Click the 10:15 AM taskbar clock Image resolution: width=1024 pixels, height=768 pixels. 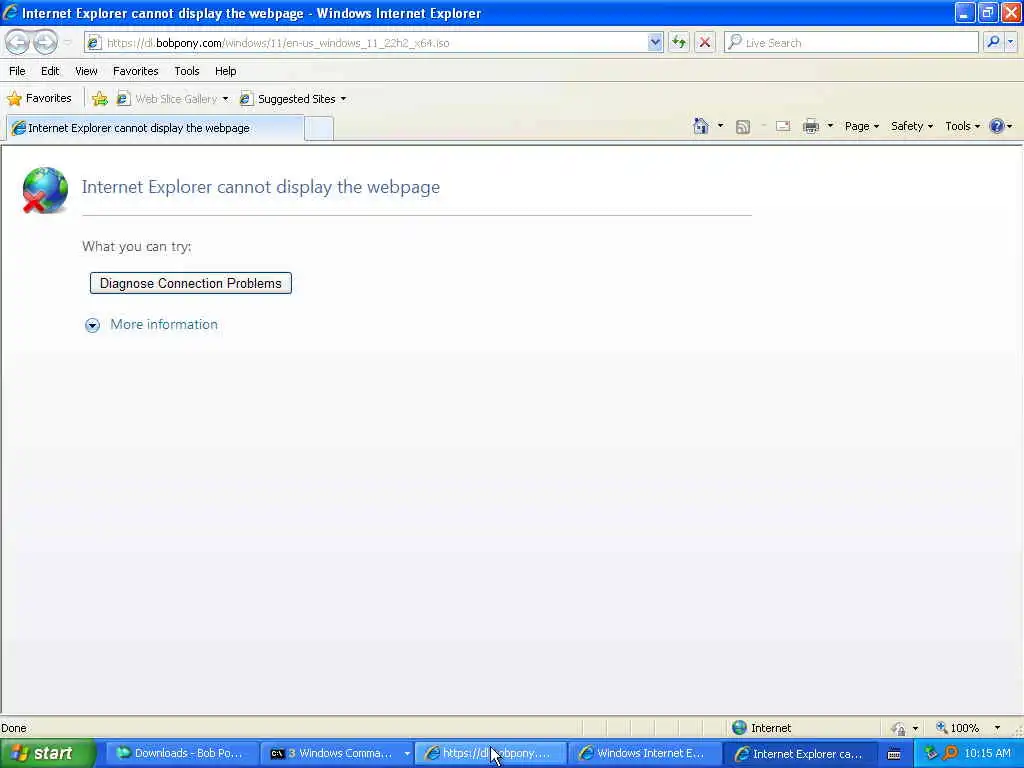tap(987, 754)
